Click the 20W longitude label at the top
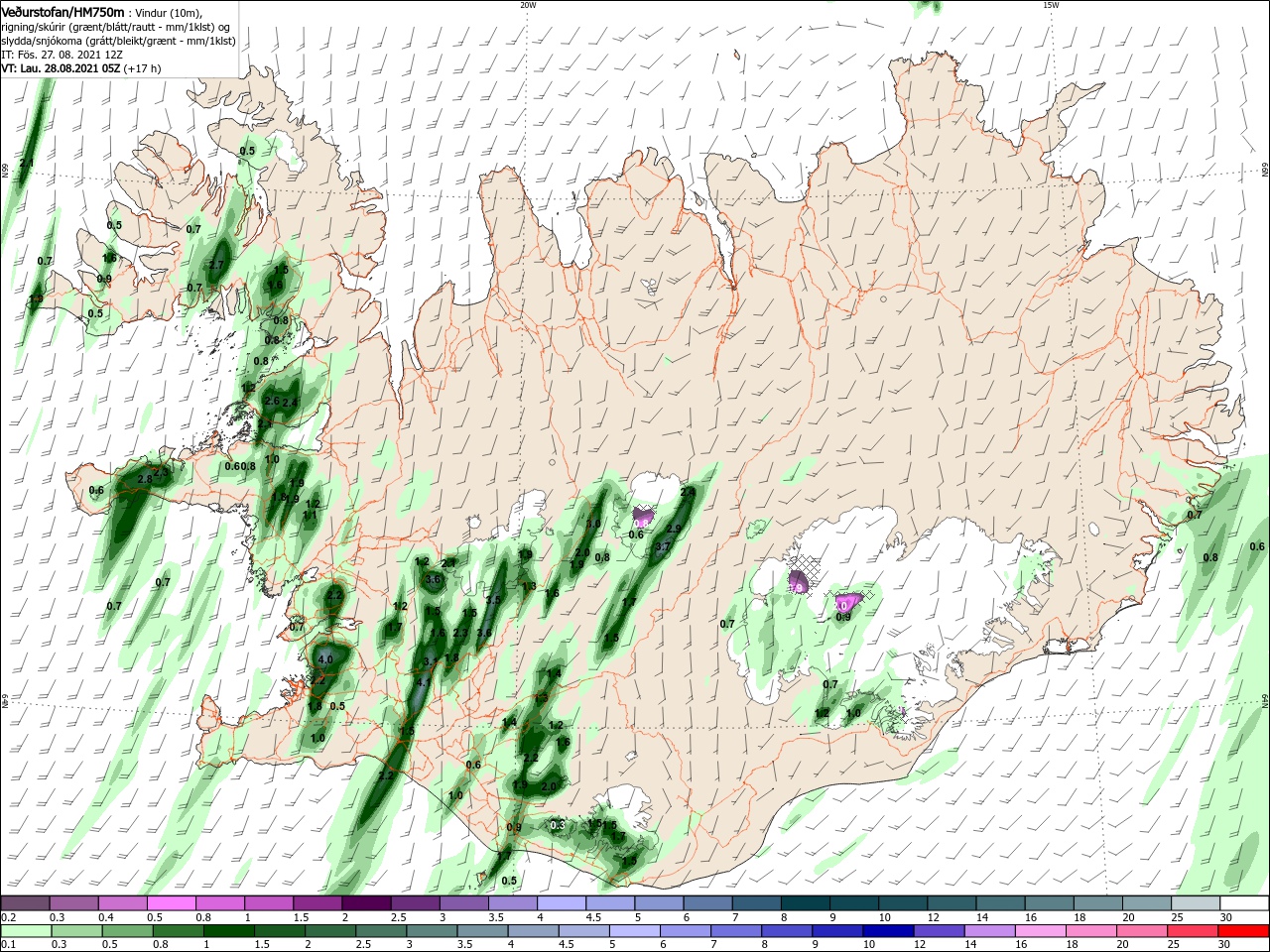Image resolution: width=1270 pixels, height=952 pixels. [528, 5]
